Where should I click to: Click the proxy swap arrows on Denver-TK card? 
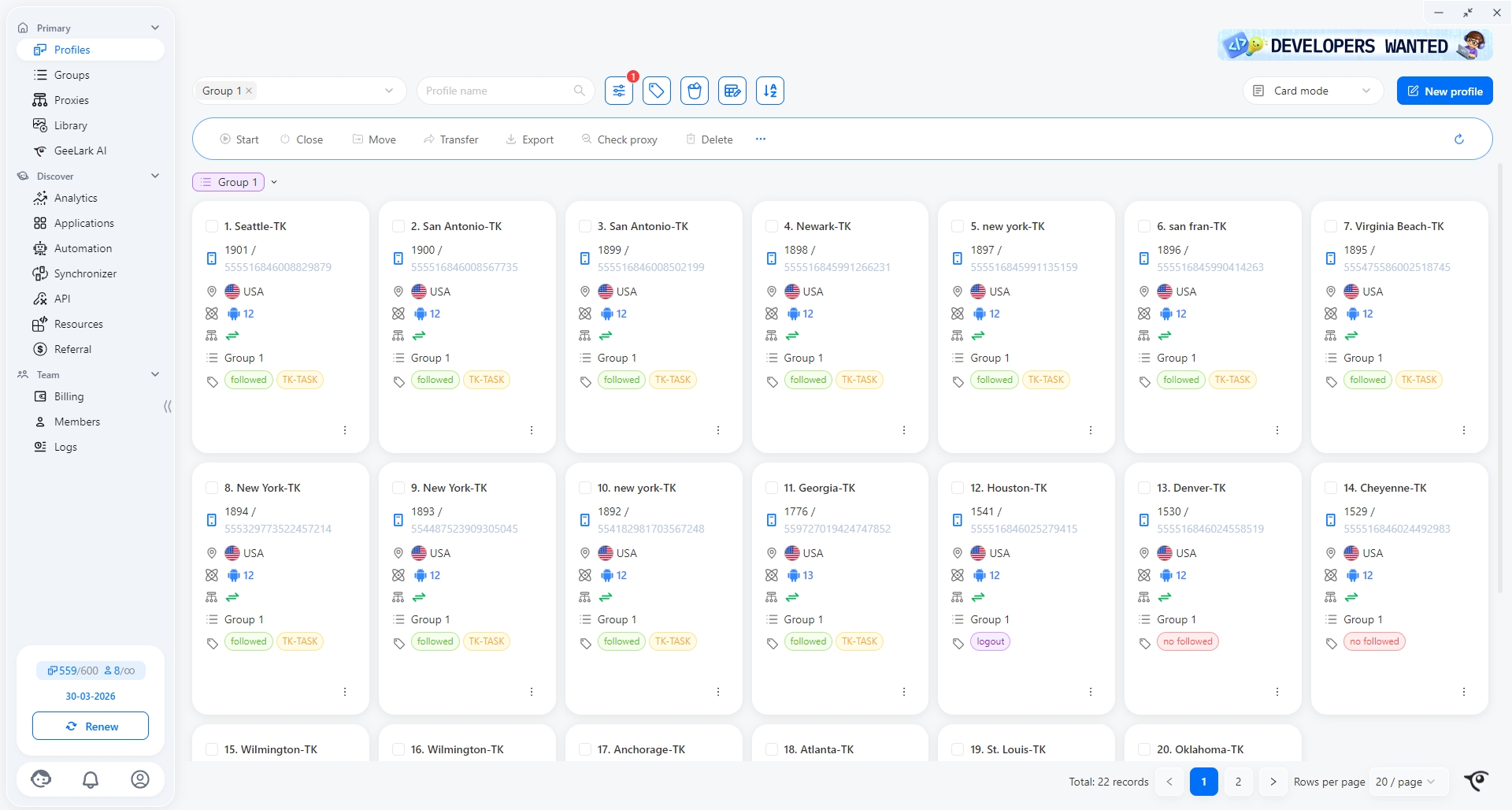[1165, 597]
